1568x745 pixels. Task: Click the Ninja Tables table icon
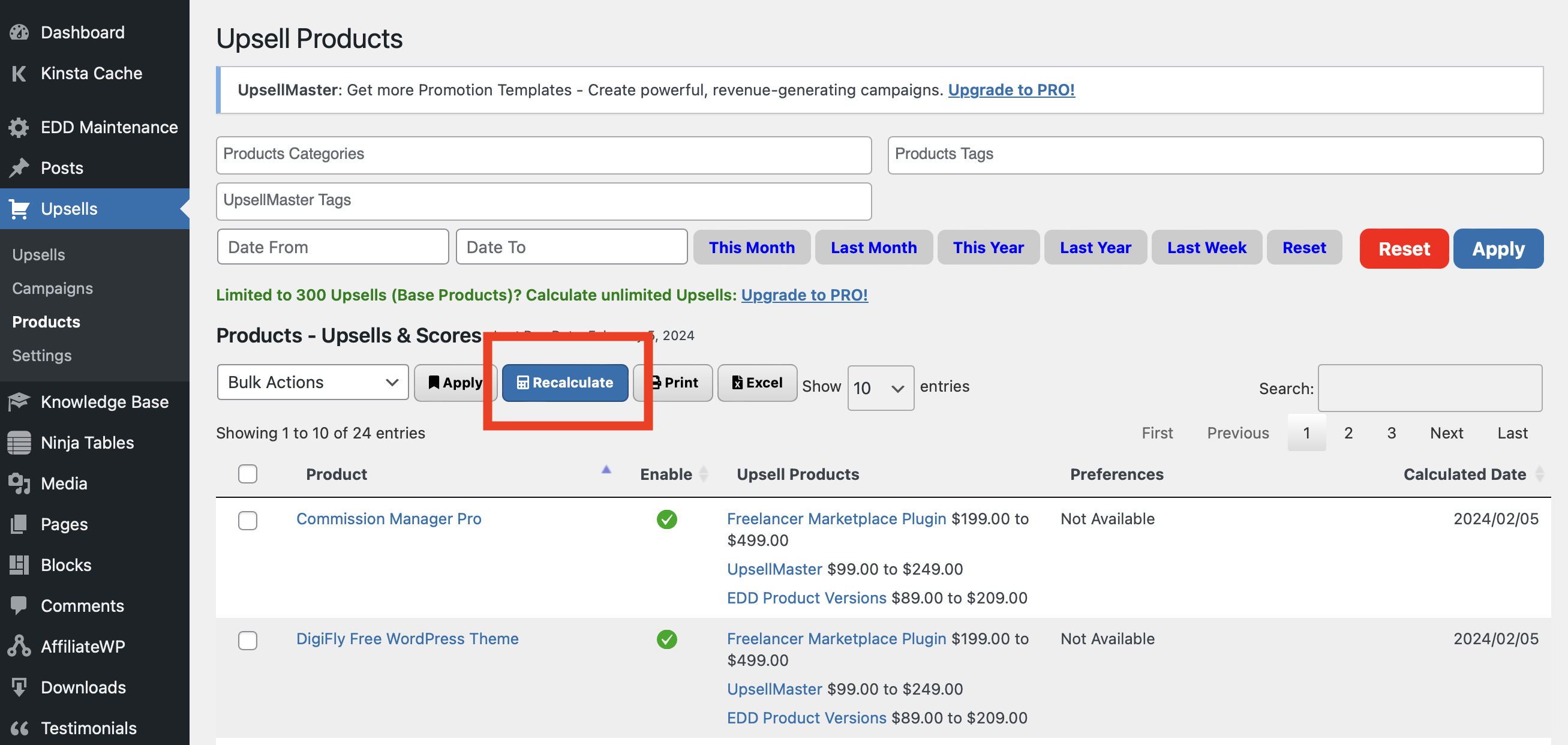[19, 443]
